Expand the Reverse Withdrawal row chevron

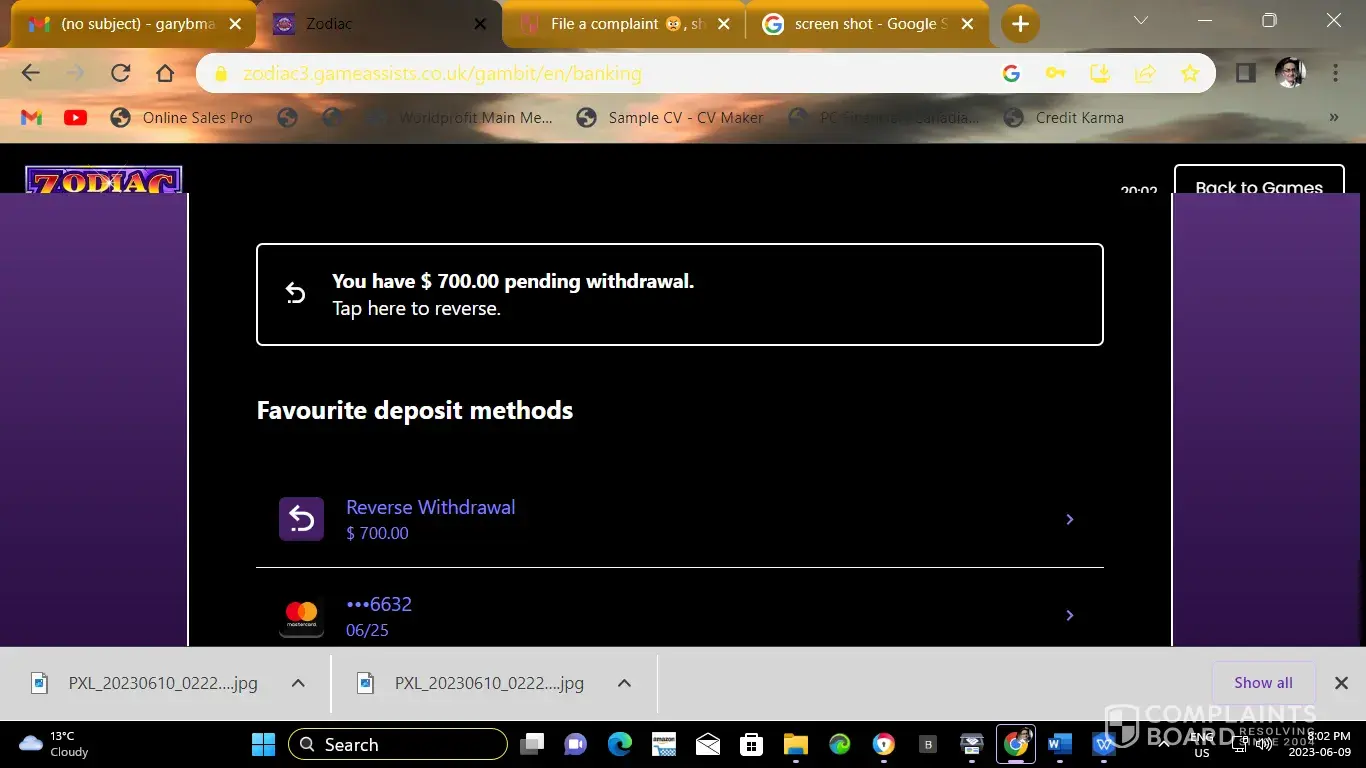(x=1069, y=519)
